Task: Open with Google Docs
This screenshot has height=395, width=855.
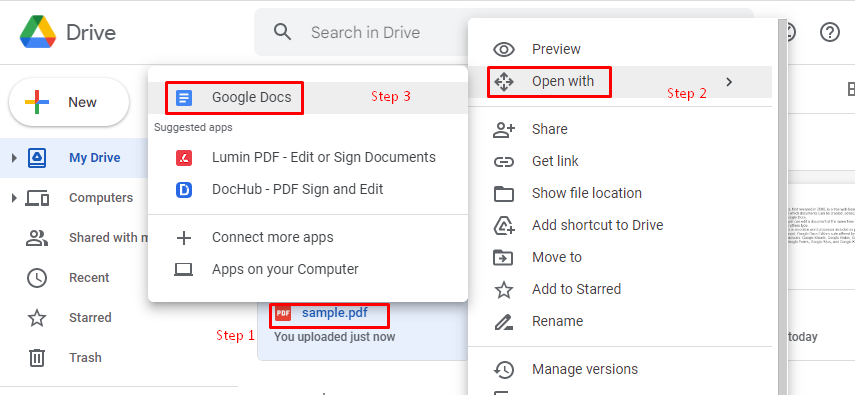Action: pyautogui.click(x=308, y=98)
